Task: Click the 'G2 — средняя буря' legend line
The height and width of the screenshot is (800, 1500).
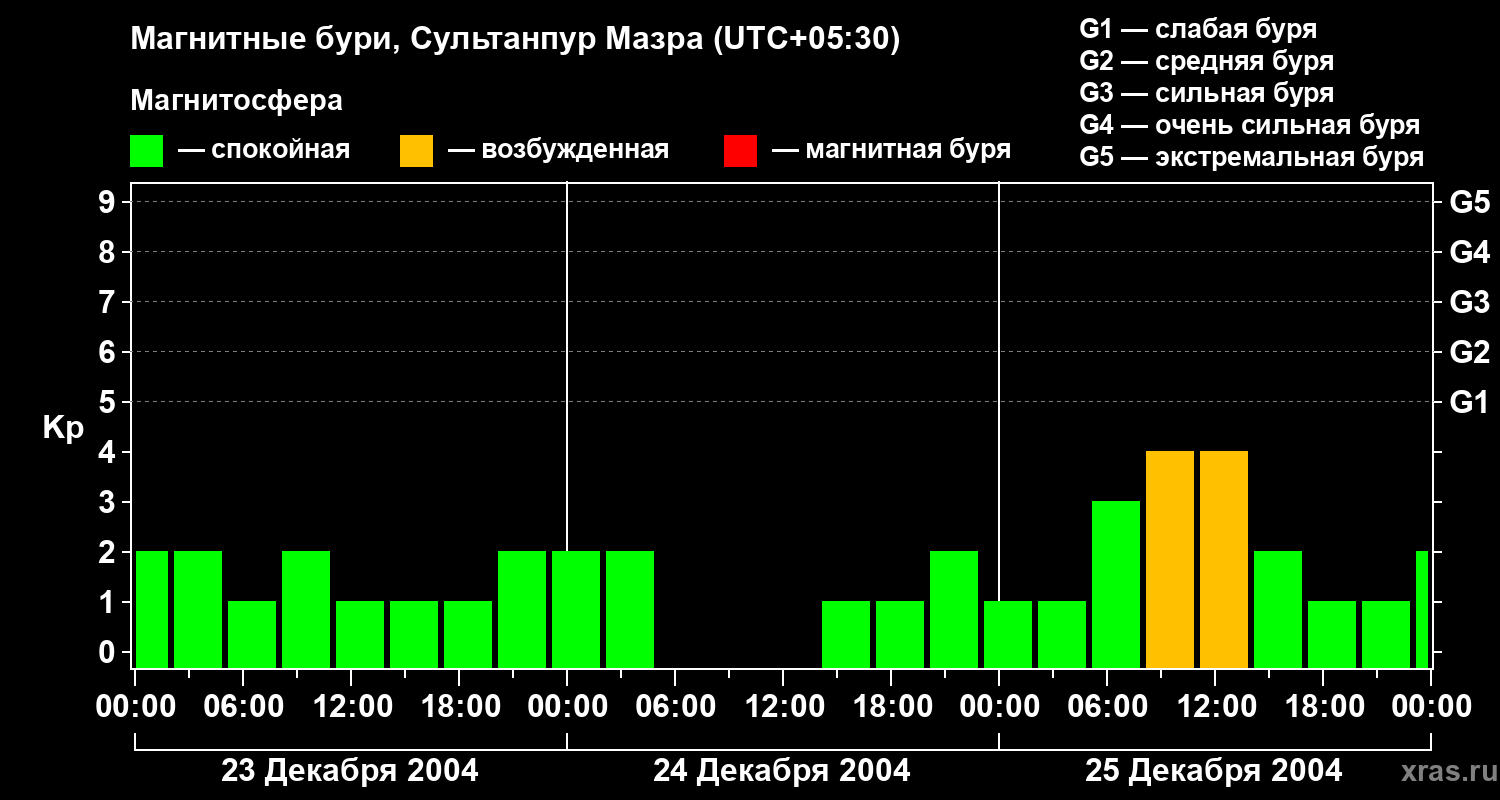Action: pyautogui.click(x=1207, y=61)
